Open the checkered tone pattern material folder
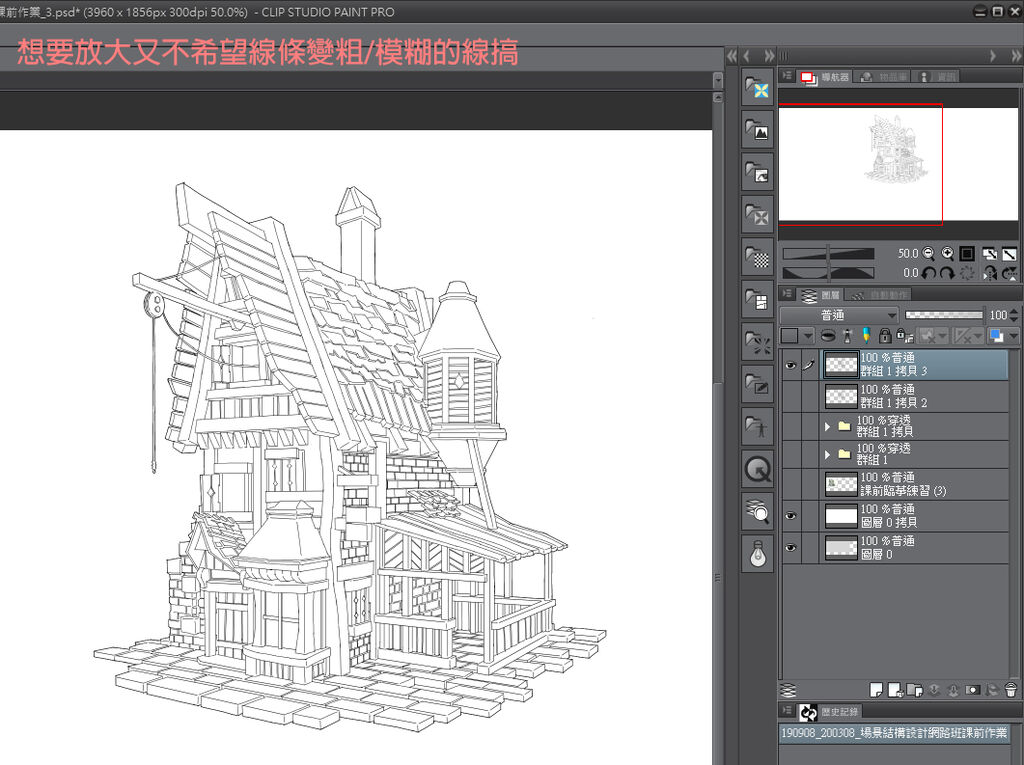The image size is (1024, 765). coord(758,257)
